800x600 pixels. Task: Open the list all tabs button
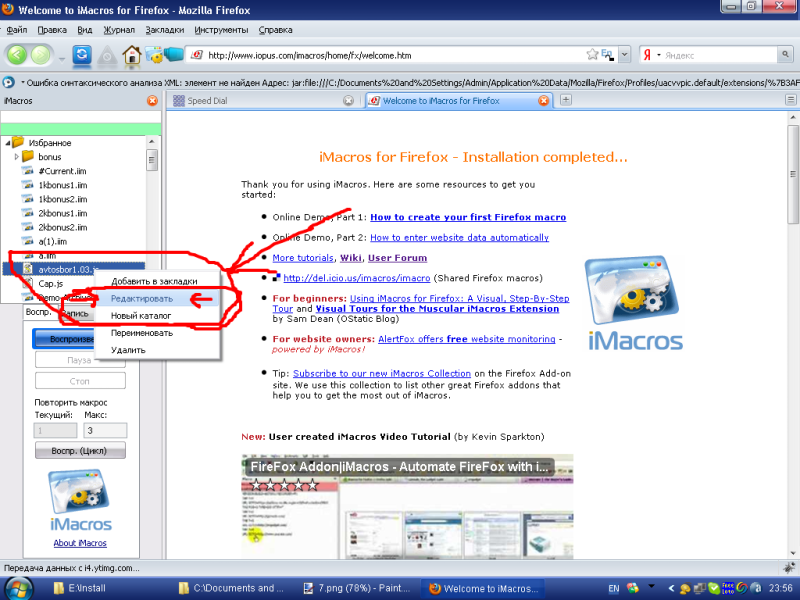point(790,100)
